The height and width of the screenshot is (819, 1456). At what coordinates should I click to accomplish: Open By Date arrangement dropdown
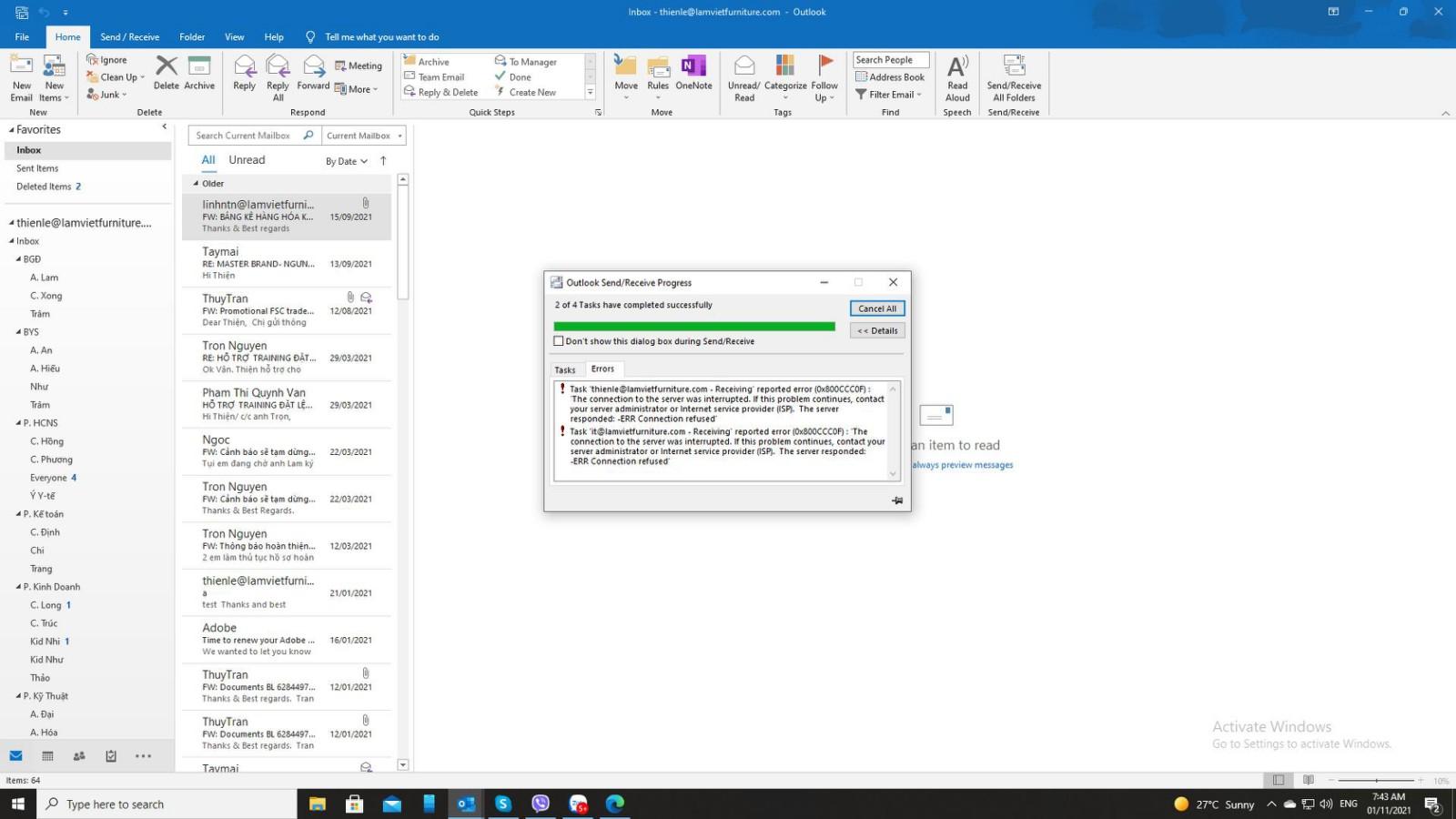coord(346,161)
